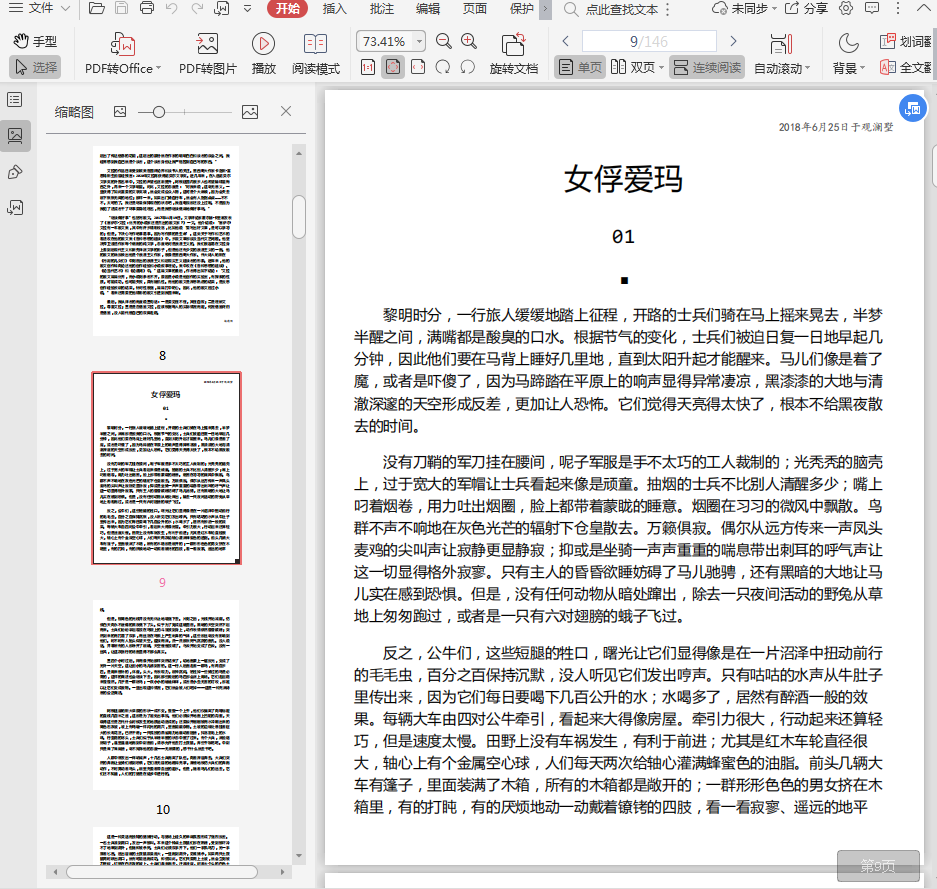This screenshot has width=937, height=889.
Task: Close the 缩略图 panel
Action: click(286, 111)
